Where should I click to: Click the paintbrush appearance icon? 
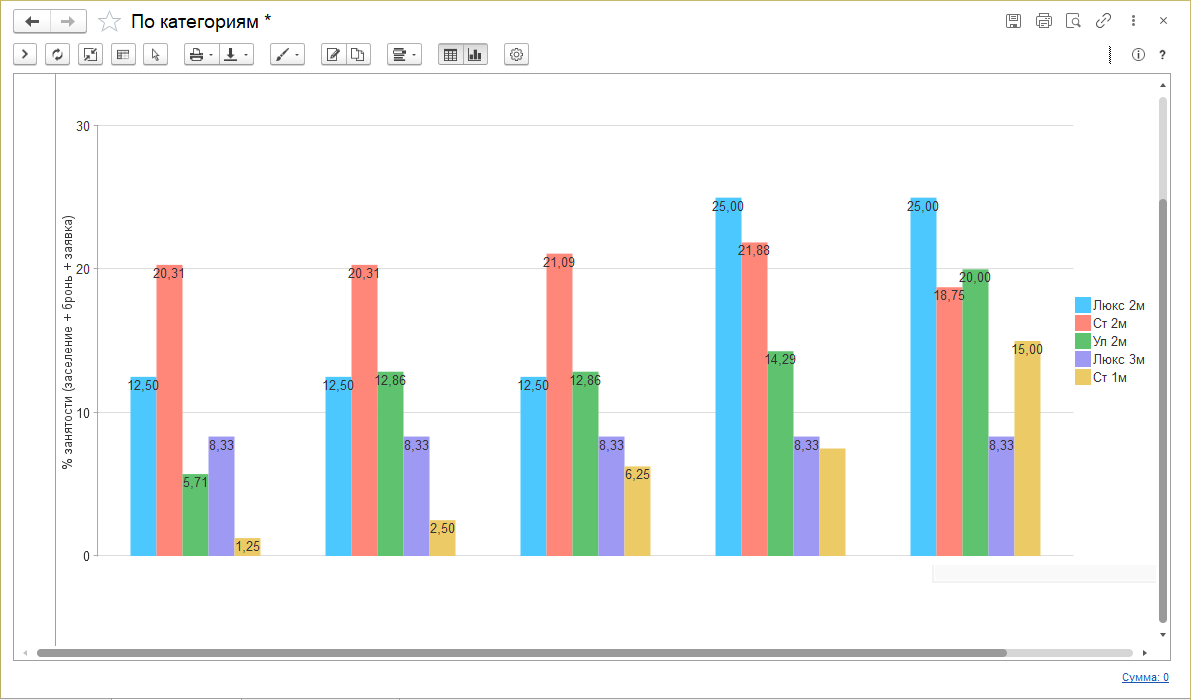pos(283,55)
